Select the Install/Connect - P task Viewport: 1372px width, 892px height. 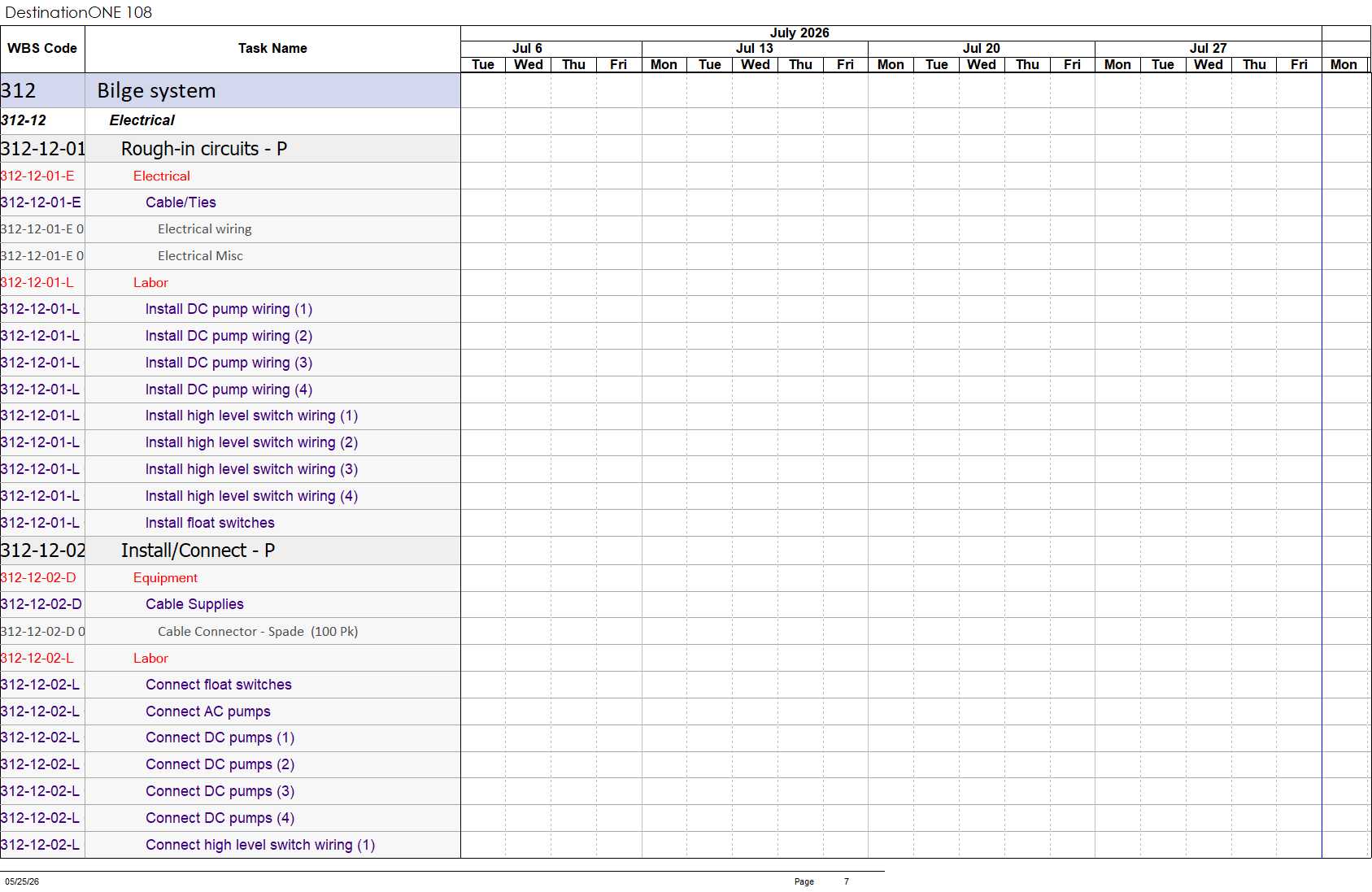[x=230, y=550]
